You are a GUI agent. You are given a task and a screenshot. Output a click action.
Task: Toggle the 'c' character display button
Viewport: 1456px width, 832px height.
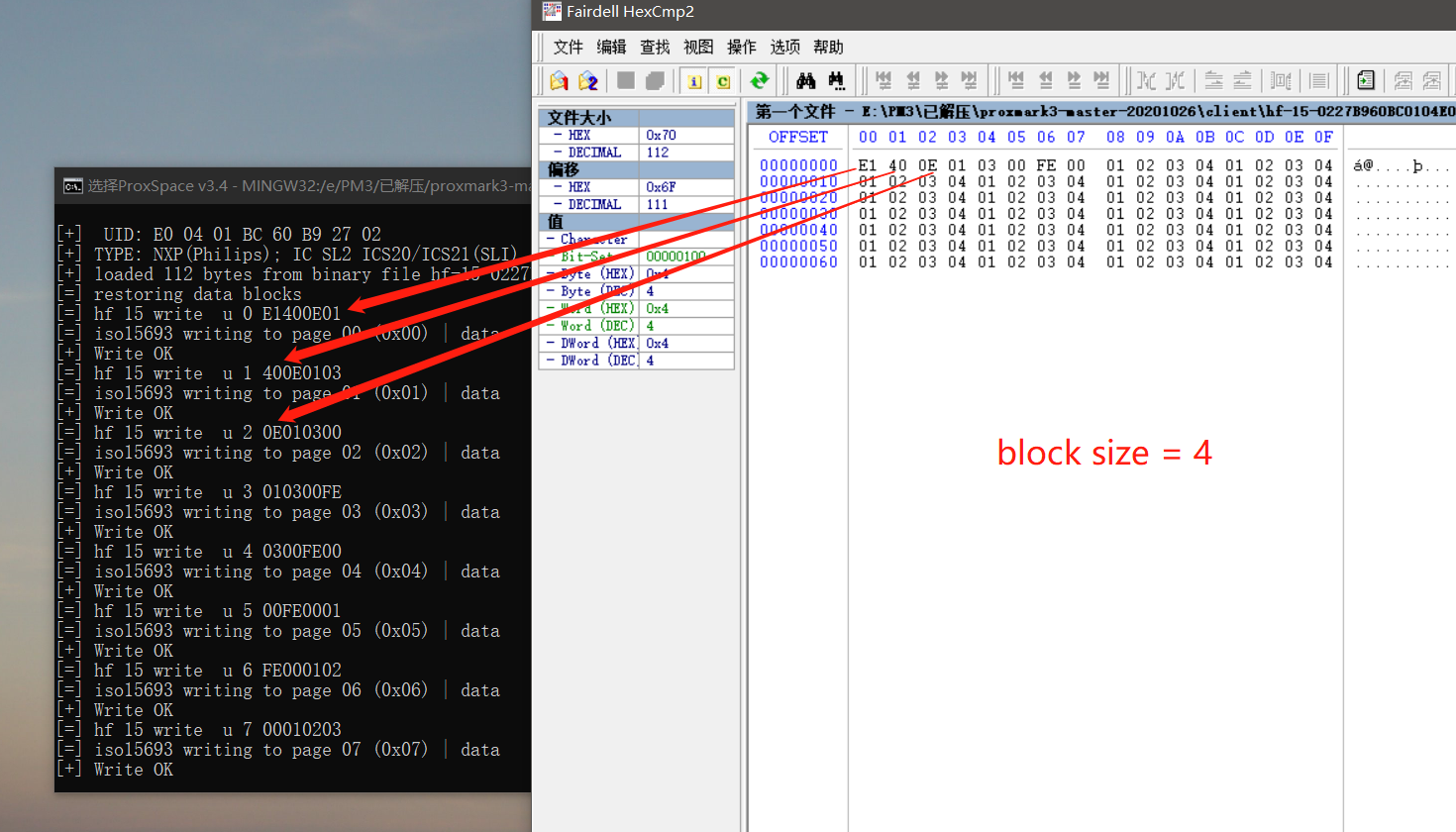click(722, 80)
